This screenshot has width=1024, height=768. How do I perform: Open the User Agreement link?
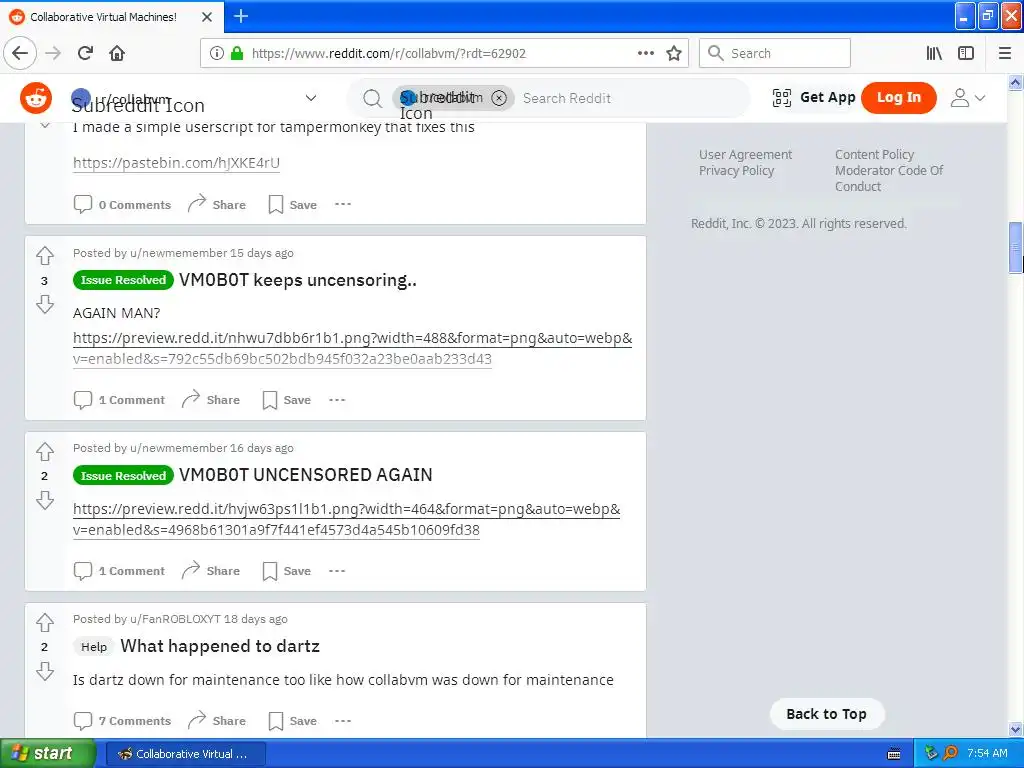pos(745,155)
